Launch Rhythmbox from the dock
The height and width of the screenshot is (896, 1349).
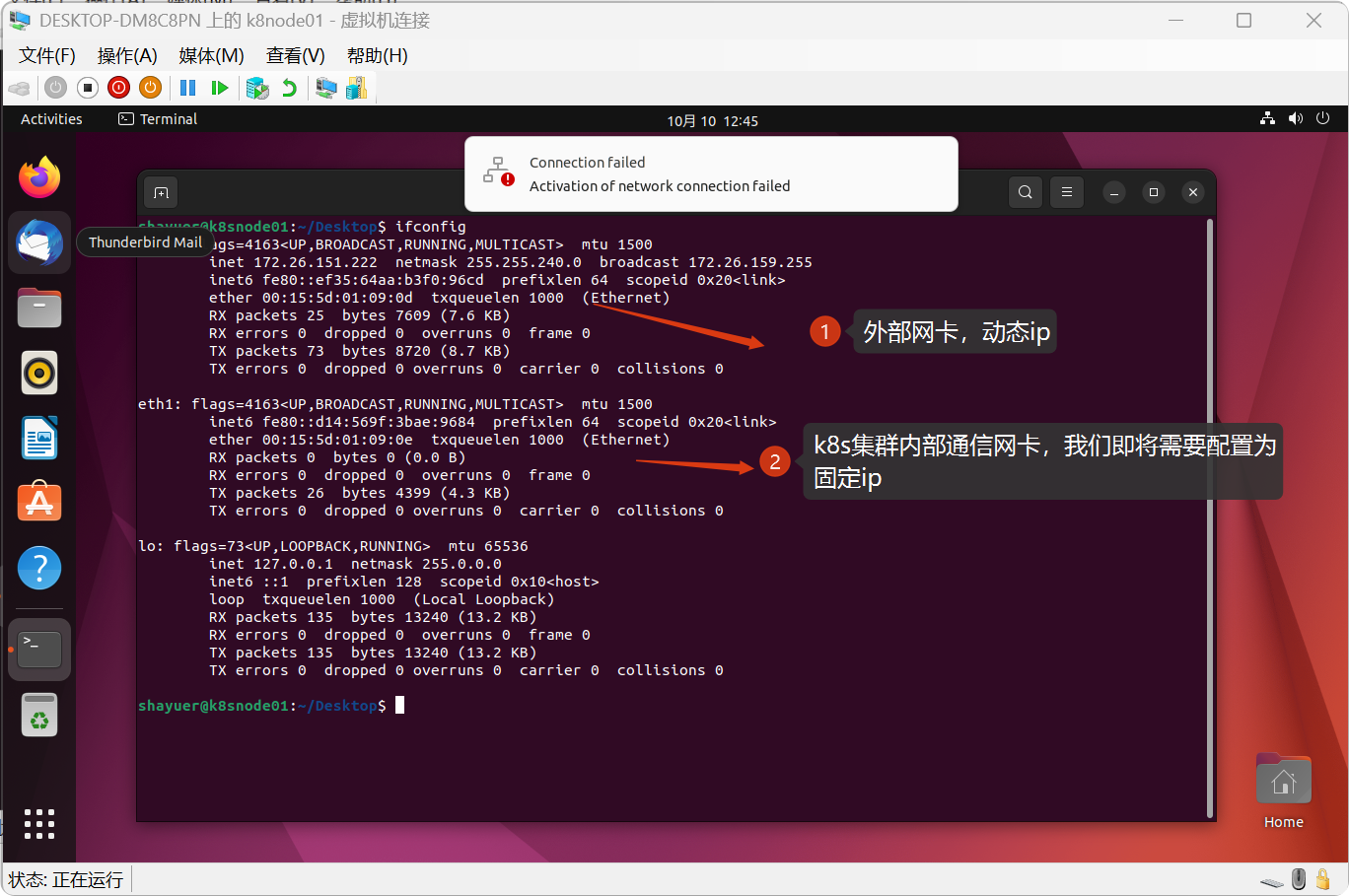pos(39,373)
